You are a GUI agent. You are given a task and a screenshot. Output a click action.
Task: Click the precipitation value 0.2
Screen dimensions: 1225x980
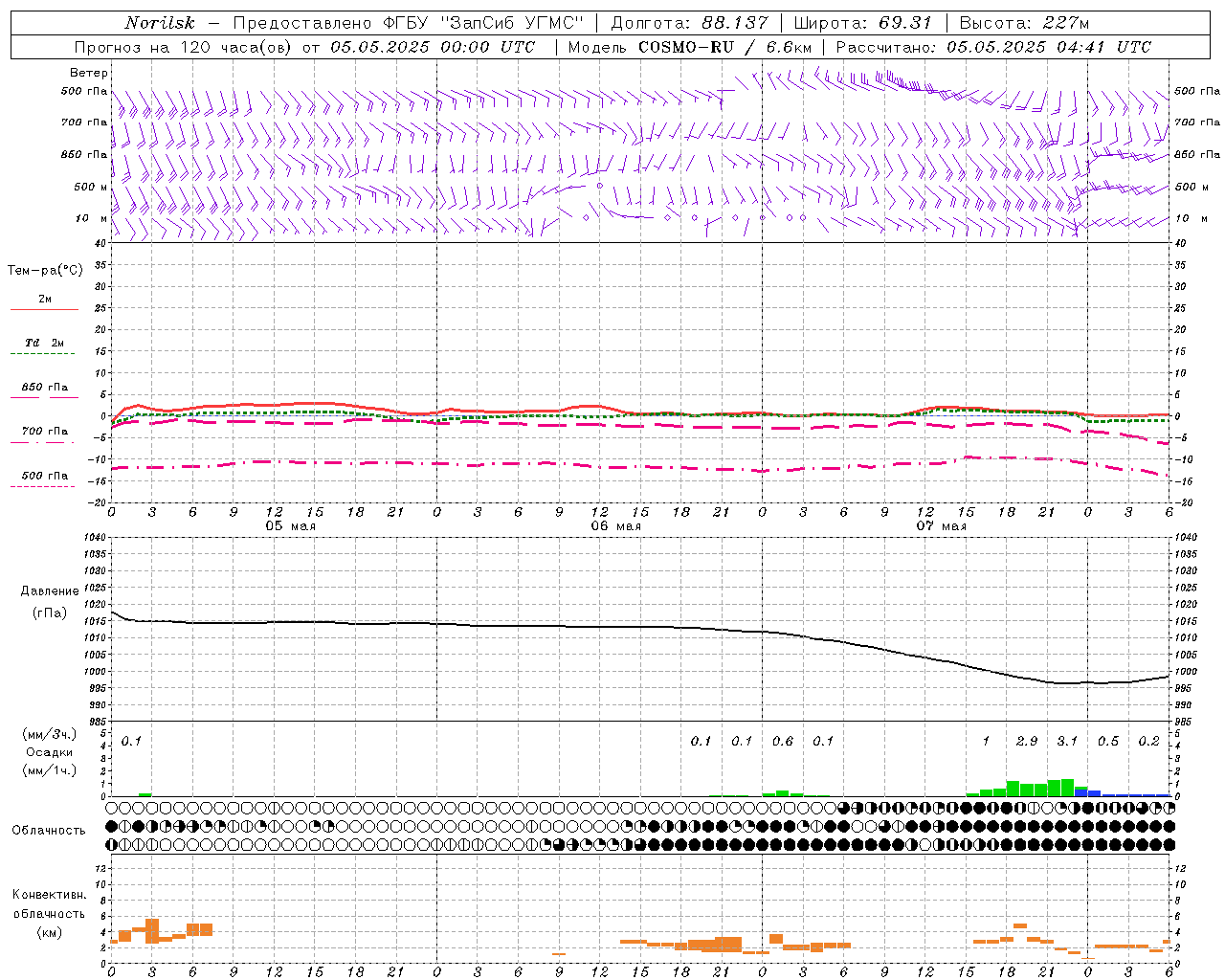pyautogui.click(x=1148, y=742)
